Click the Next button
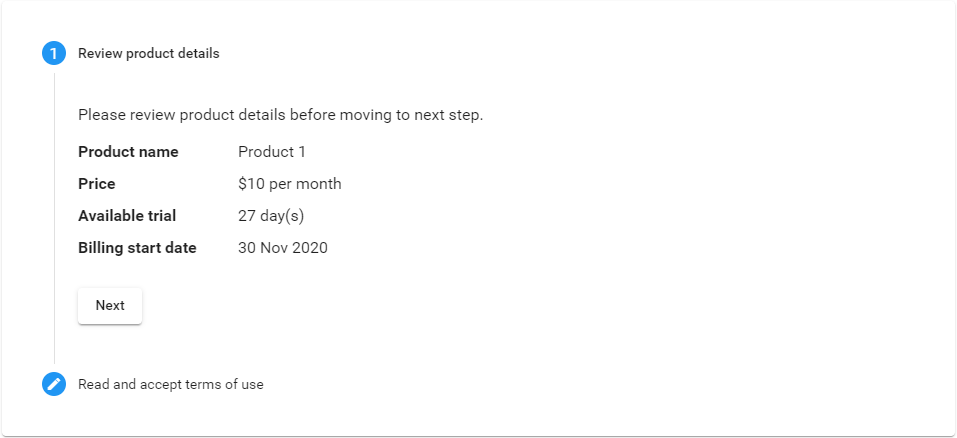This screenshot has height=438, width=957. click(110, 306)
